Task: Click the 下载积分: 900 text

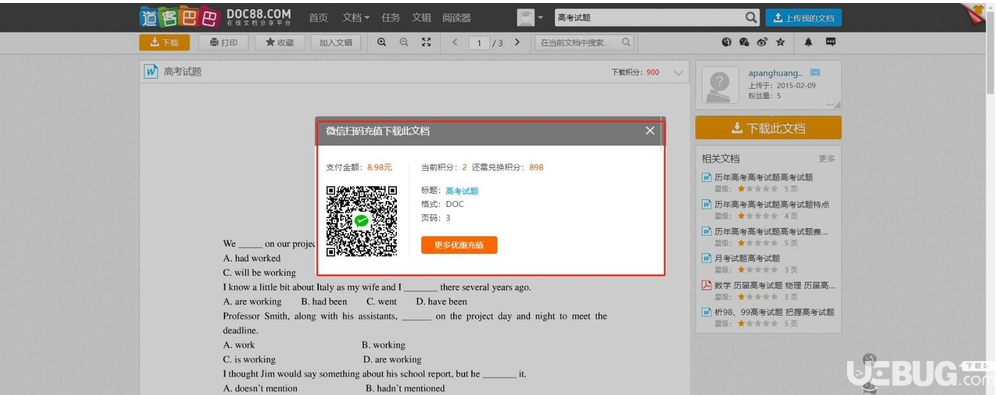Action: (x=635, y=72)
